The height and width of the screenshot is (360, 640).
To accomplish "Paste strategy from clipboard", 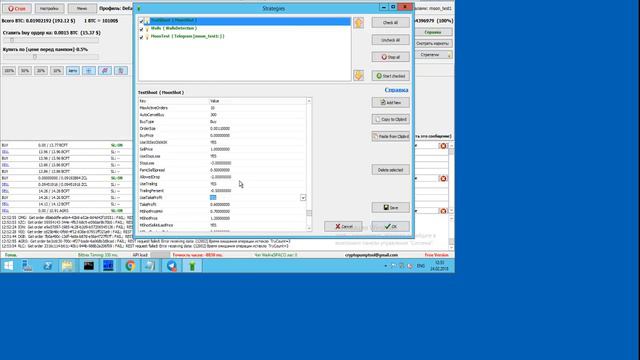I will click(390, 136).
